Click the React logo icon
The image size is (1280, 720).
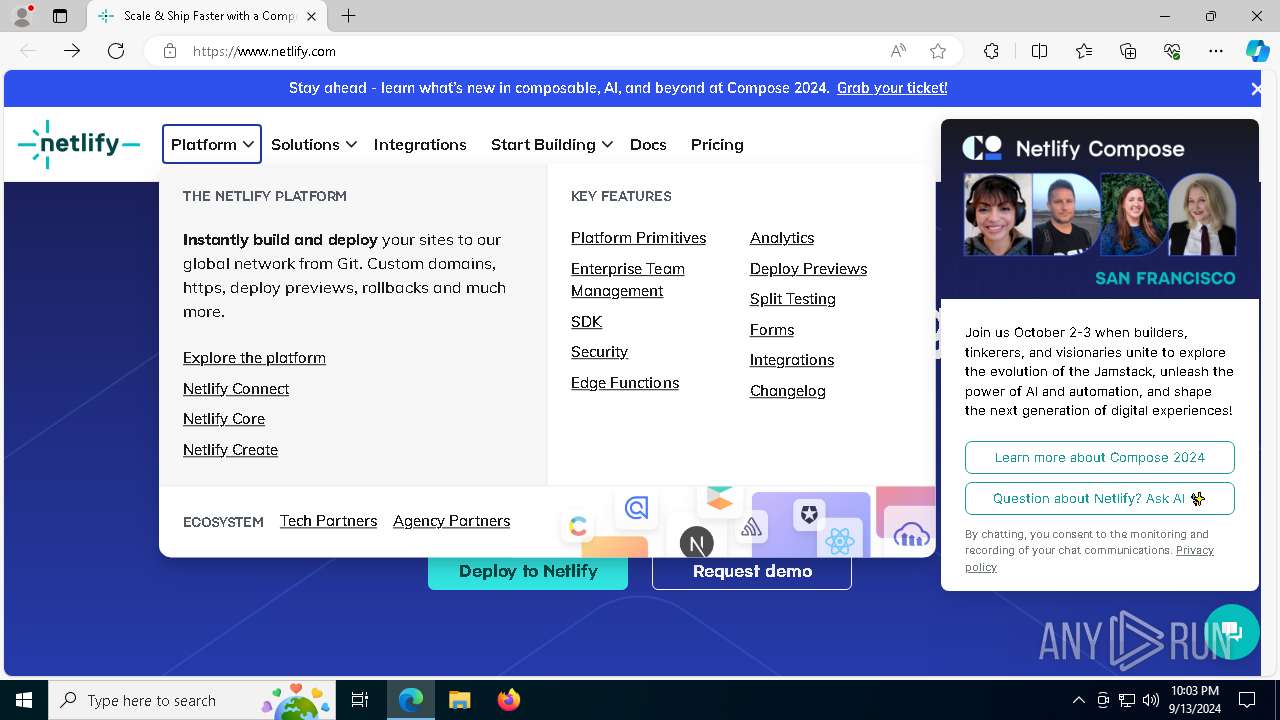tap(840, 541)
